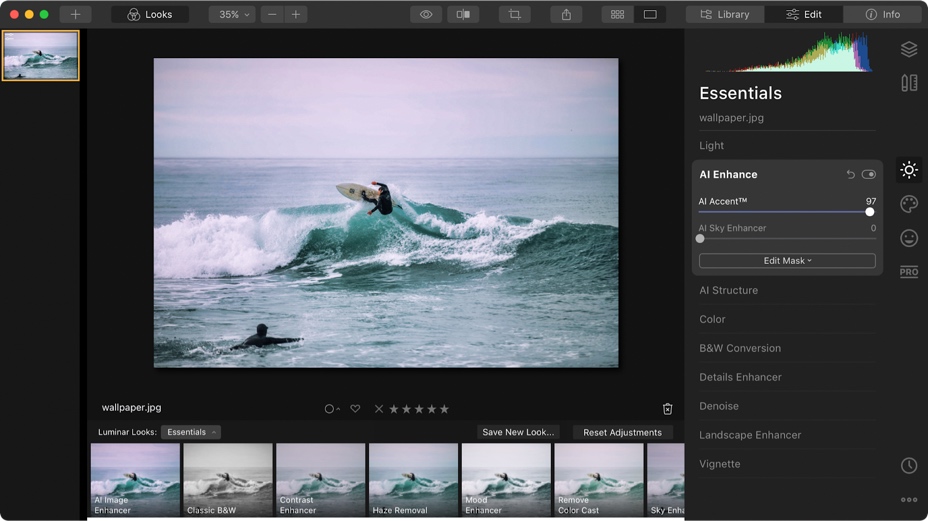The image size is (928, 521).
Task: Open the Edit Mask dropdown
Action: tap(787, 260)
